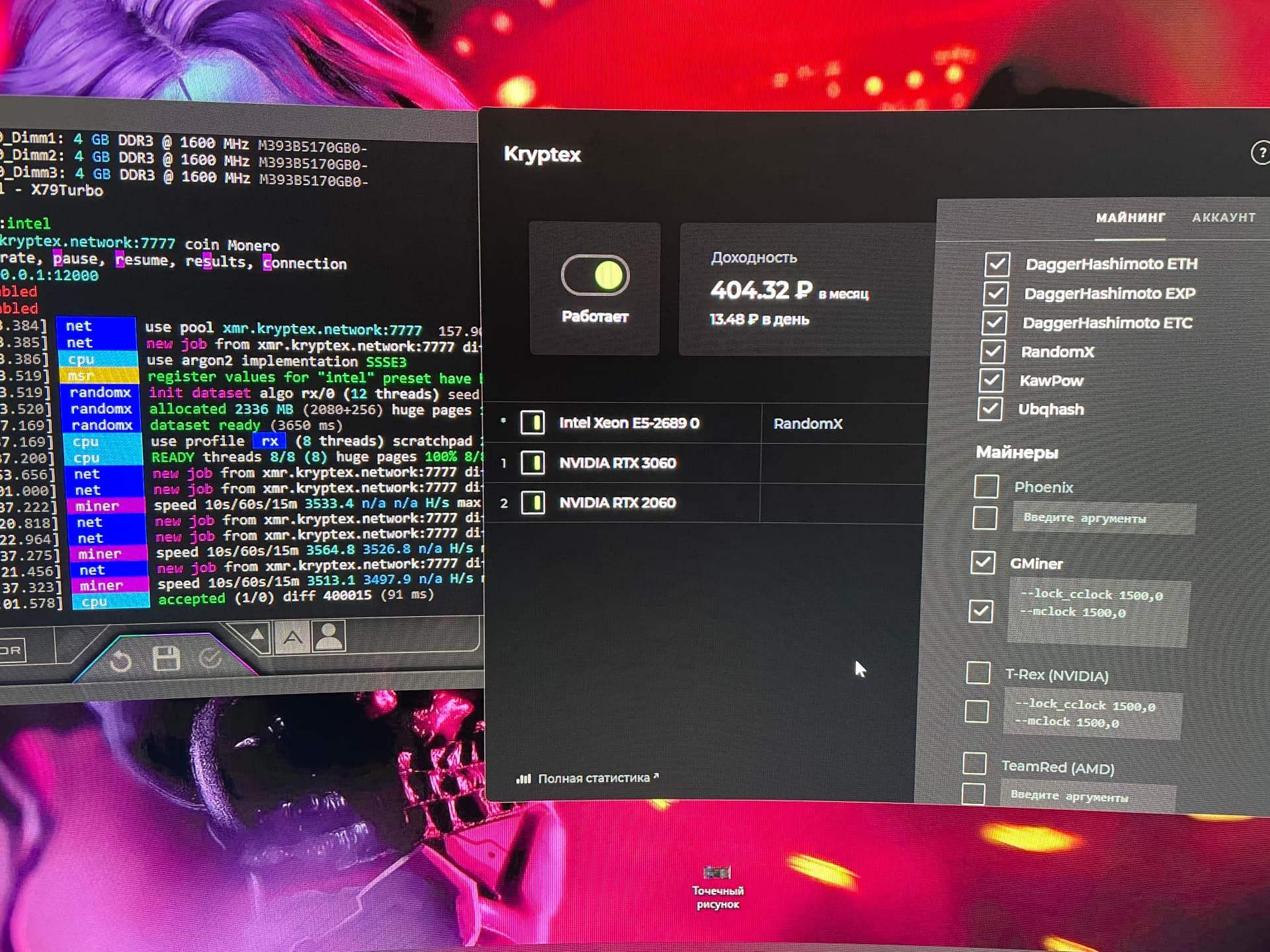Turn off the 'Работает' mining switch
1270x952 pixels.
595,275
